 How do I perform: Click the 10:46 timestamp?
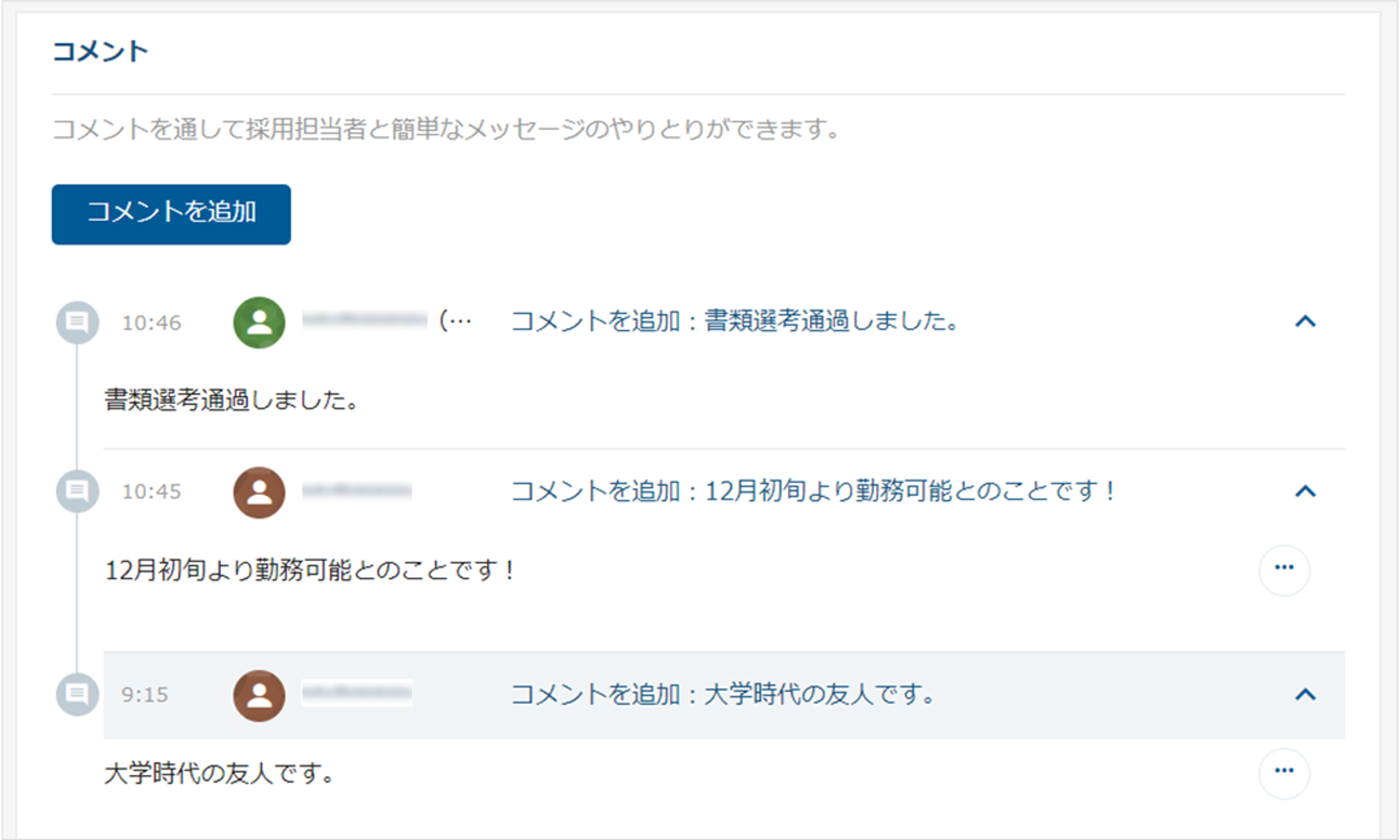pos(152,323)
